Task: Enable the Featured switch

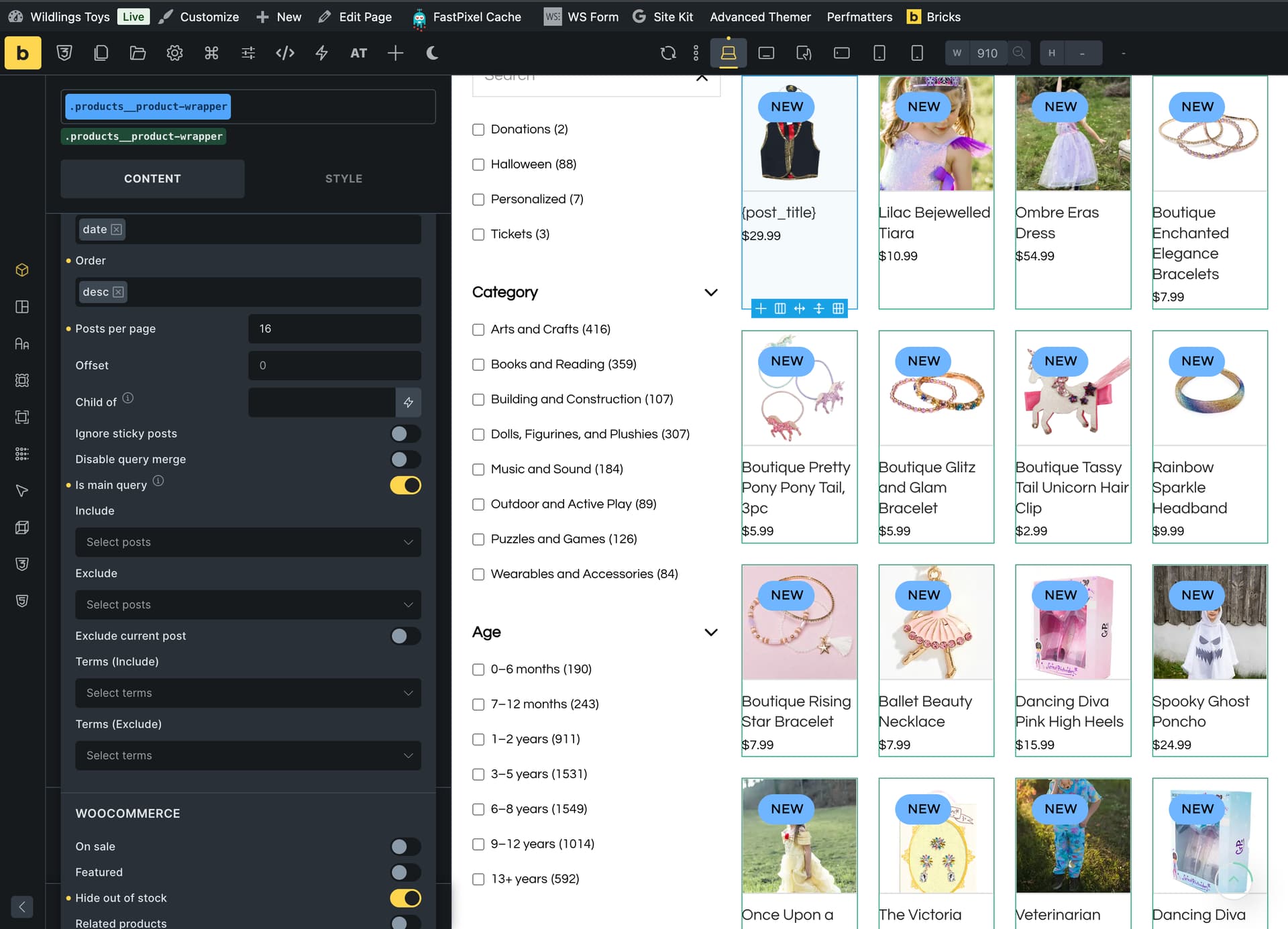Action: (406, 872)
